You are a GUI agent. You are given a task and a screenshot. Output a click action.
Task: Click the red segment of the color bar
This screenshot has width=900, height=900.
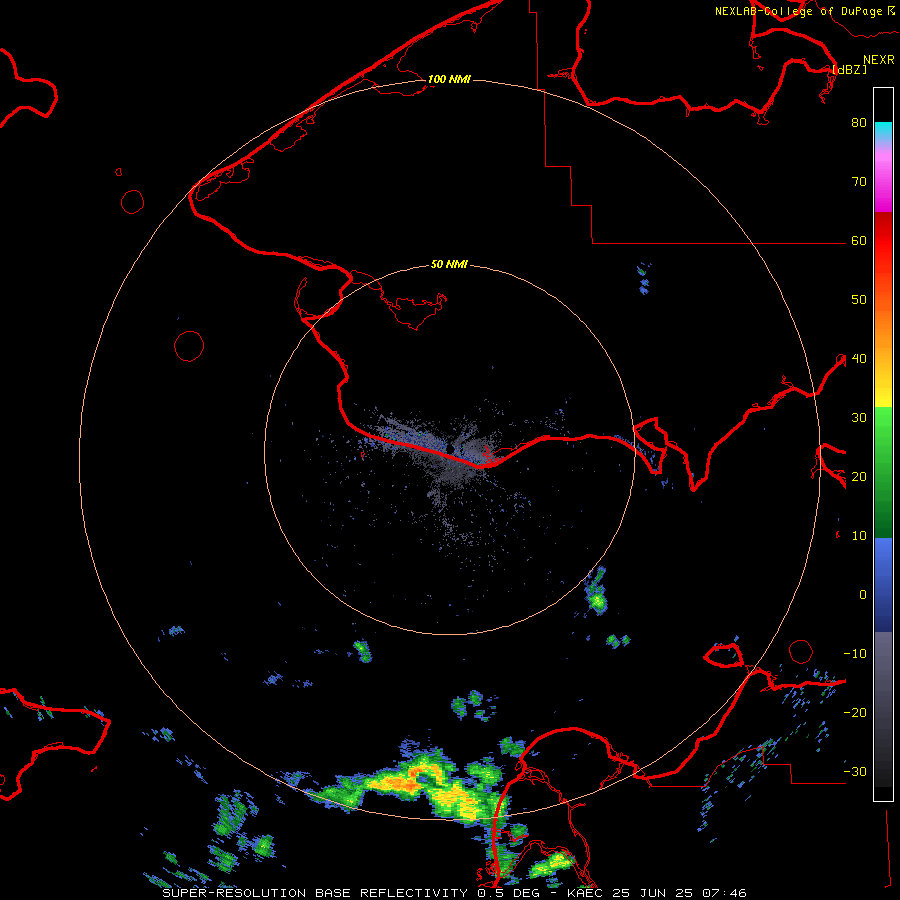pos(883,240)
